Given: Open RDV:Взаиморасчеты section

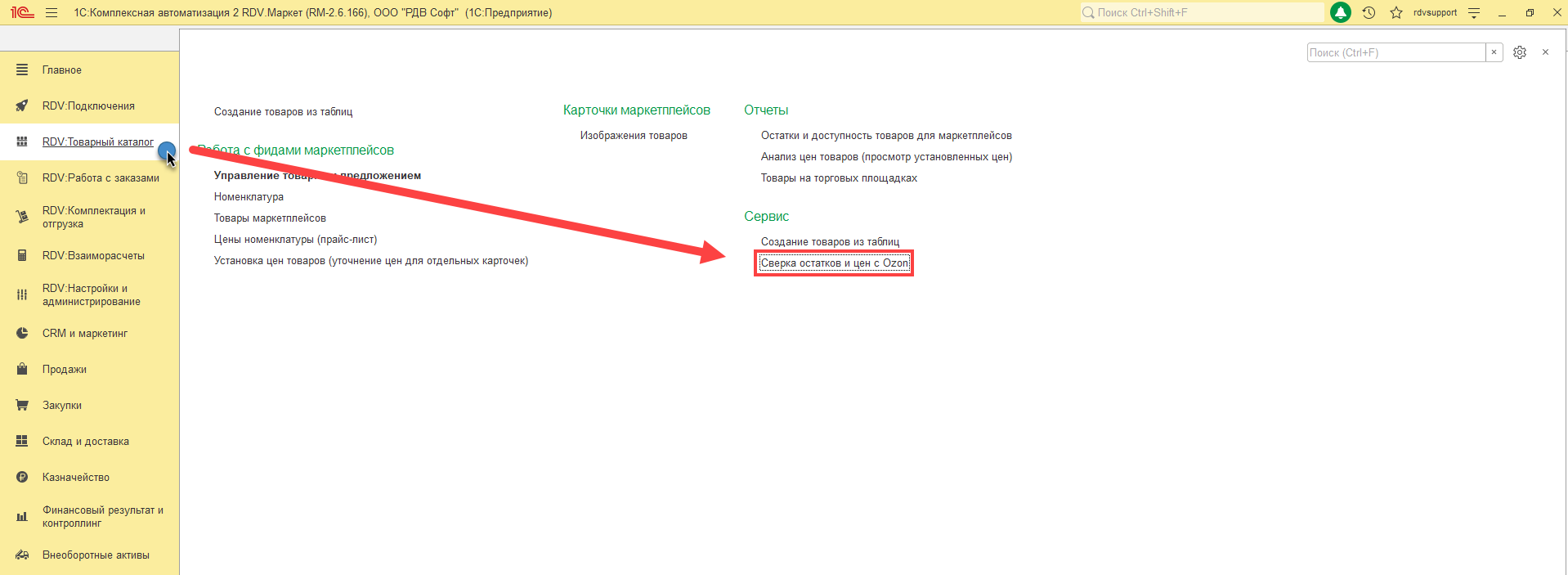Looking at the screenshot, I should 93,255.
